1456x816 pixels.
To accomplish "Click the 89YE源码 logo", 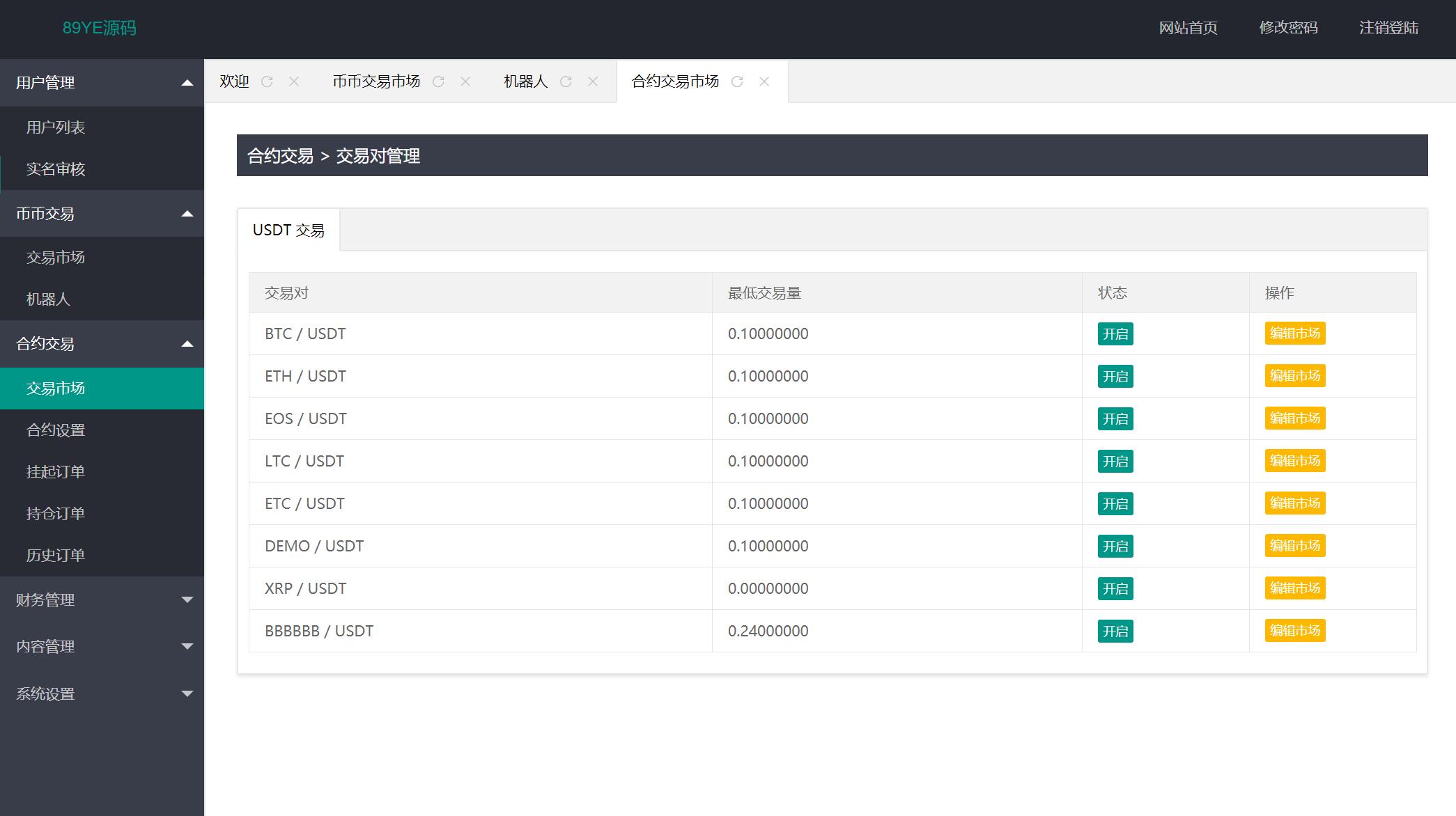I will [100, 28].
